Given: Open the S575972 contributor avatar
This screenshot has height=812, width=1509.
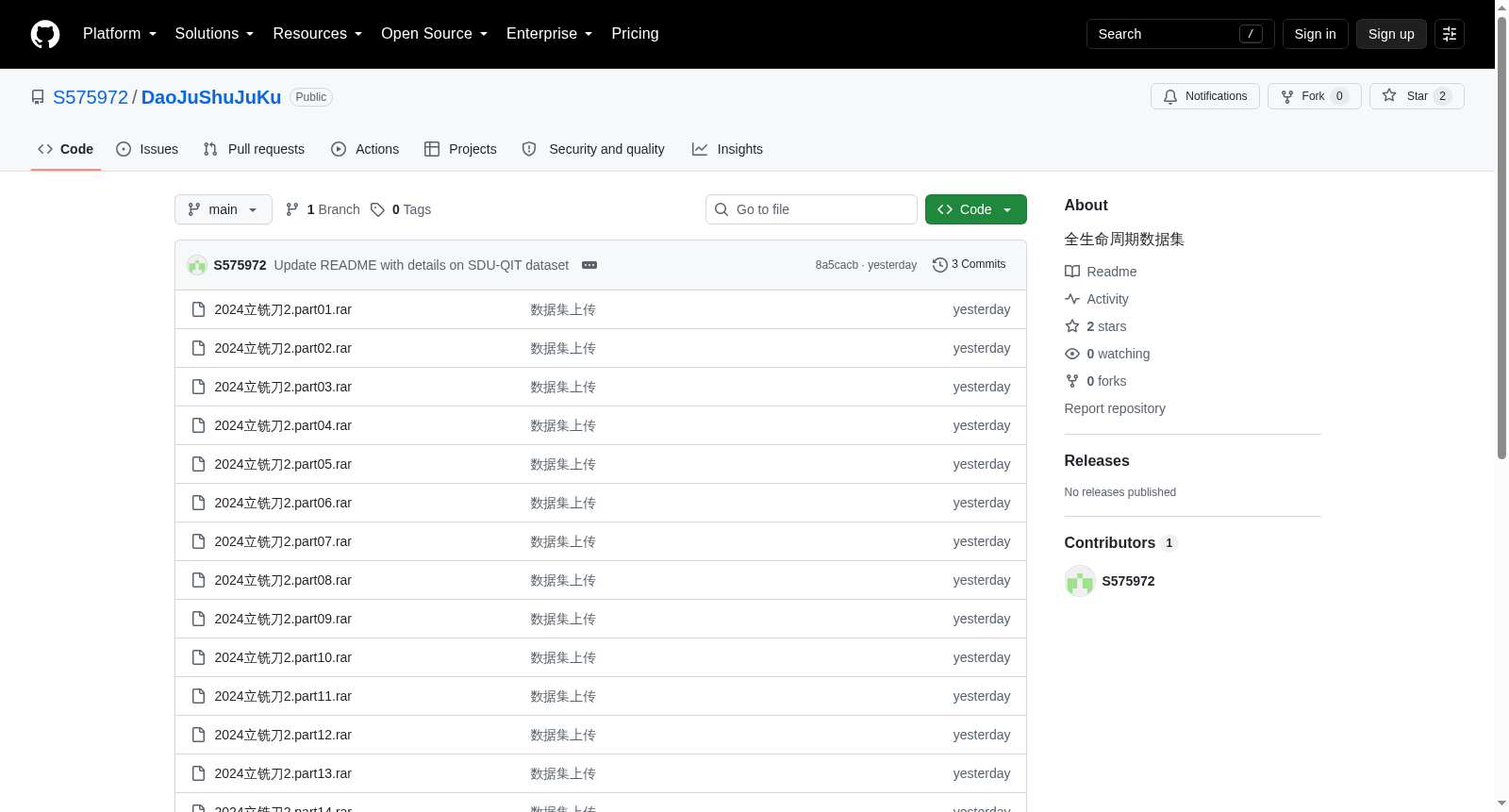Looking at the screenshot, I should [1080, 581].
